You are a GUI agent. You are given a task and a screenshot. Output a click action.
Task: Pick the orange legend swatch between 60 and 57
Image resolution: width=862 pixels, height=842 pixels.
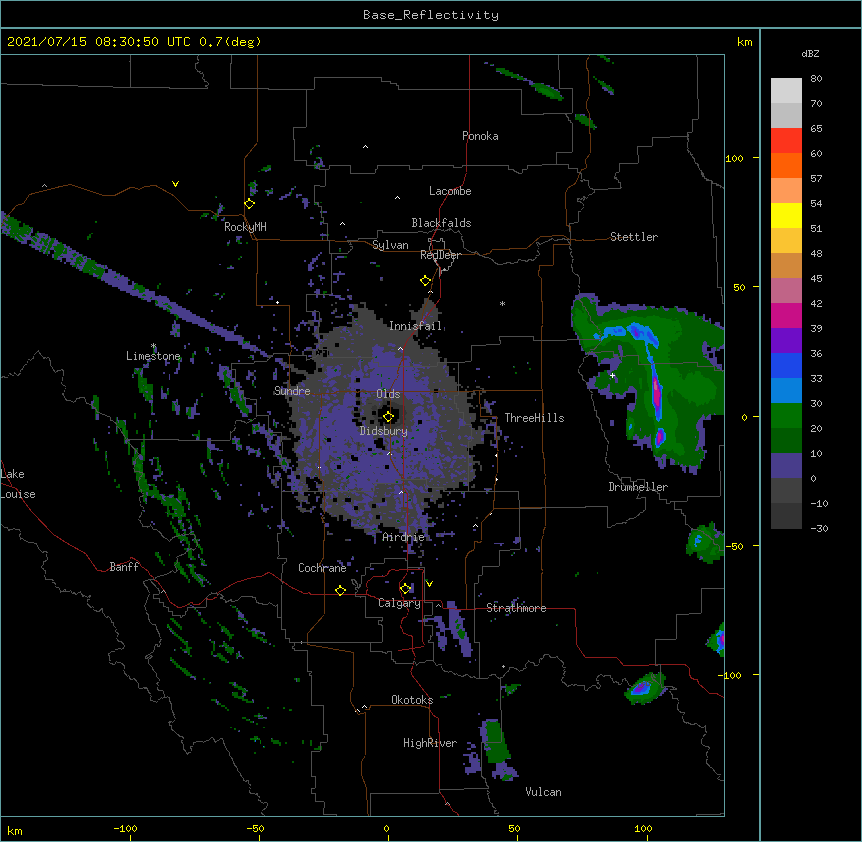[x=786, y=166]
